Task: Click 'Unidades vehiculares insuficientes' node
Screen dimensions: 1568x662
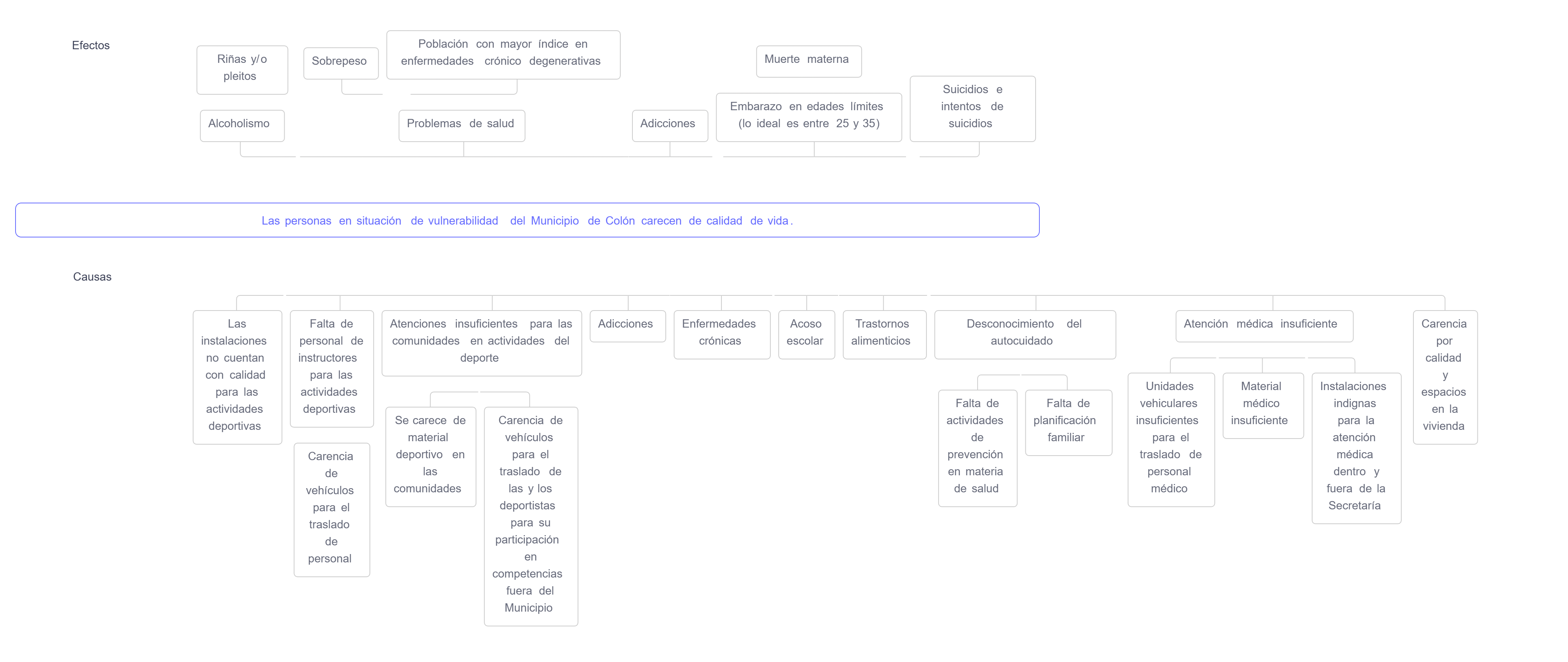Action: point(1171,439)
